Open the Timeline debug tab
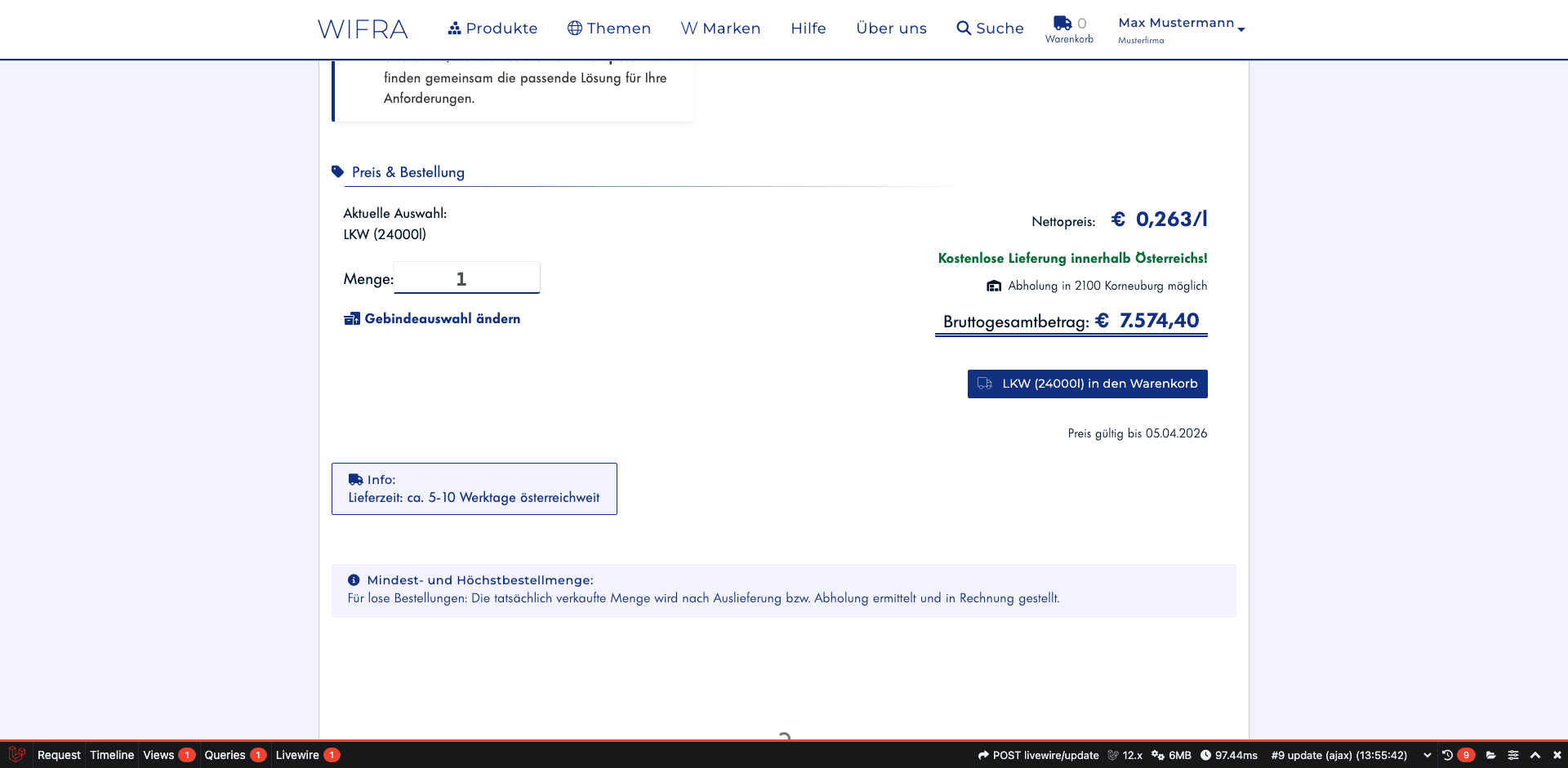 coord(112,755)
